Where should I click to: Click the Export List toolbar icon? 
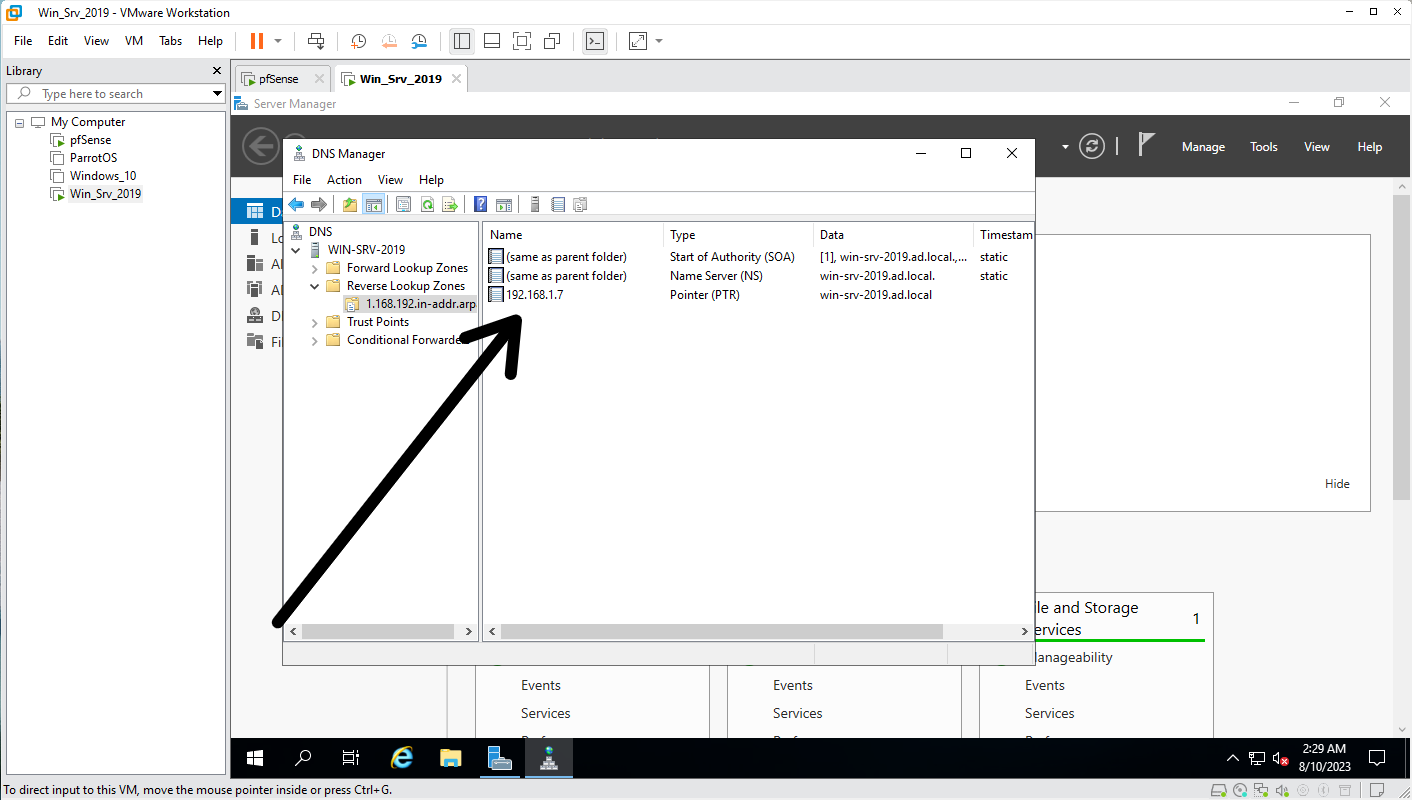point(450,204)
